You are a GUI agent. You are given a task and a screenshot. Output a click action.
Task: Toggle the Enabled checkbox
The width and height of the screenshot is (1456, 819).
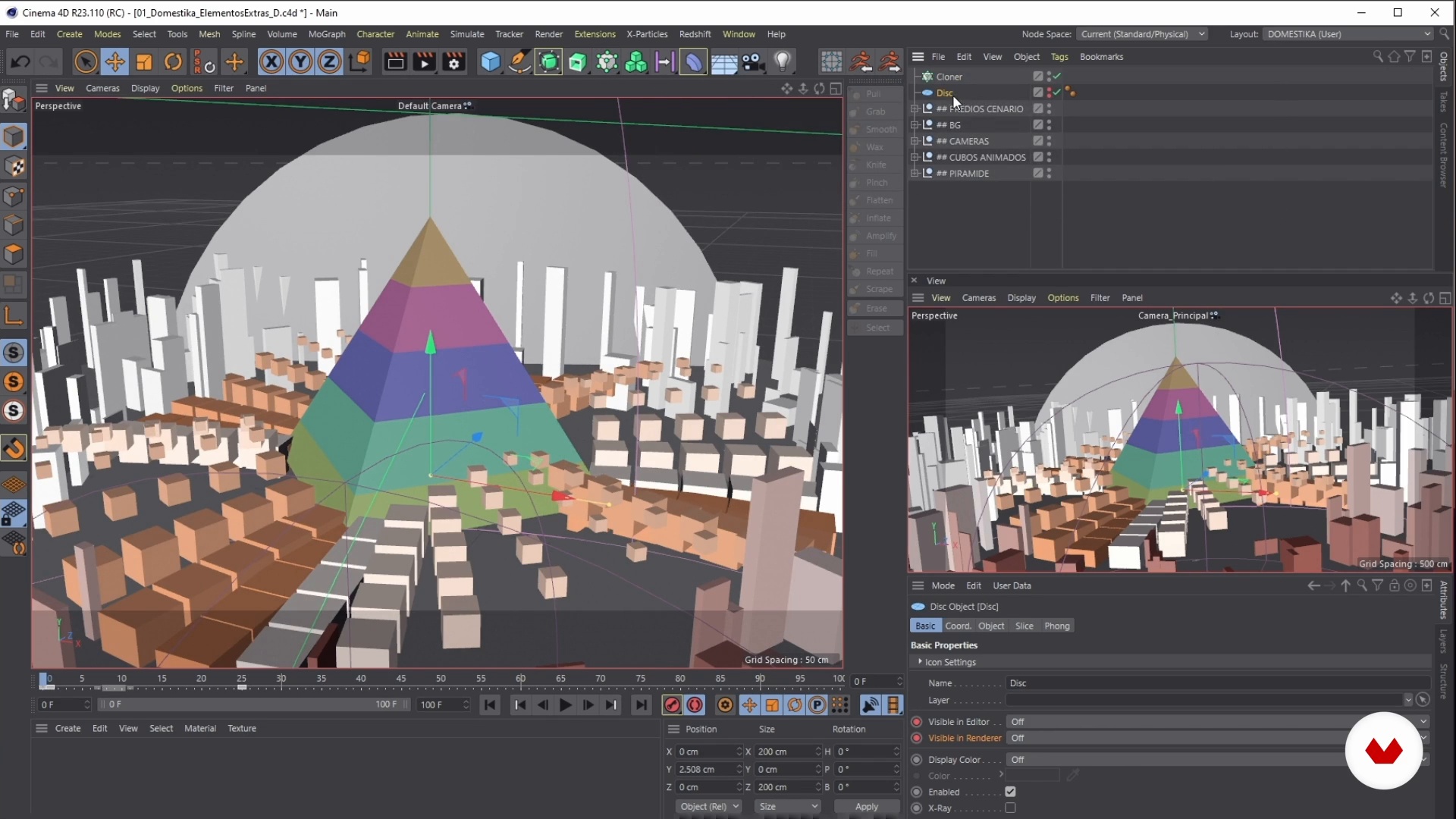[1010, 792]
